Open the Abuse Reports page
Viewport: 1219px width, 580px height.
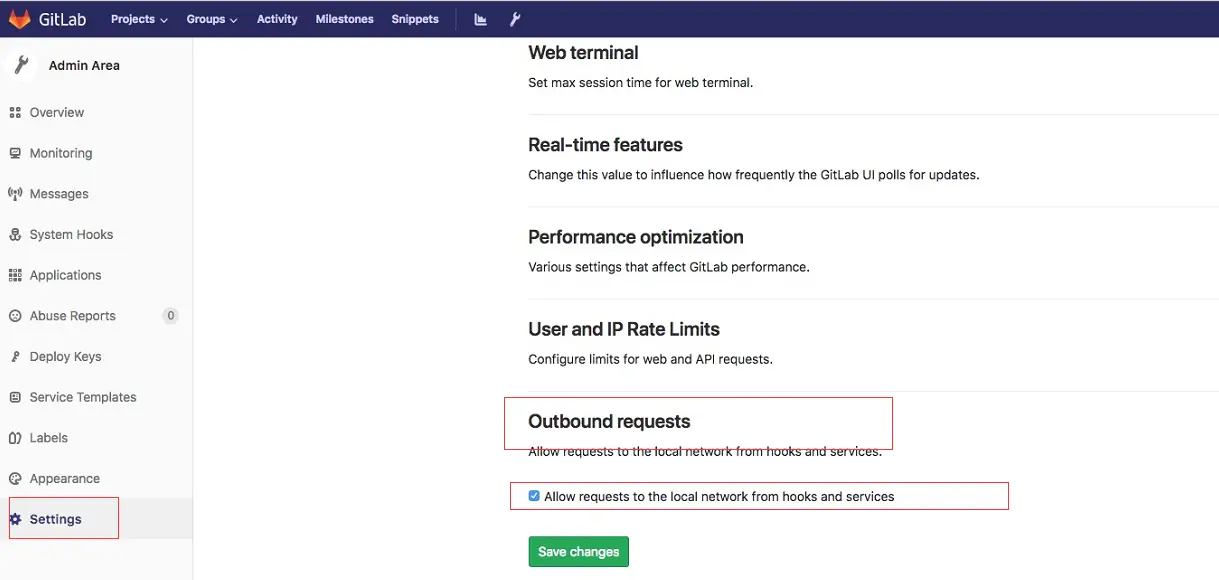pos(70,315)
